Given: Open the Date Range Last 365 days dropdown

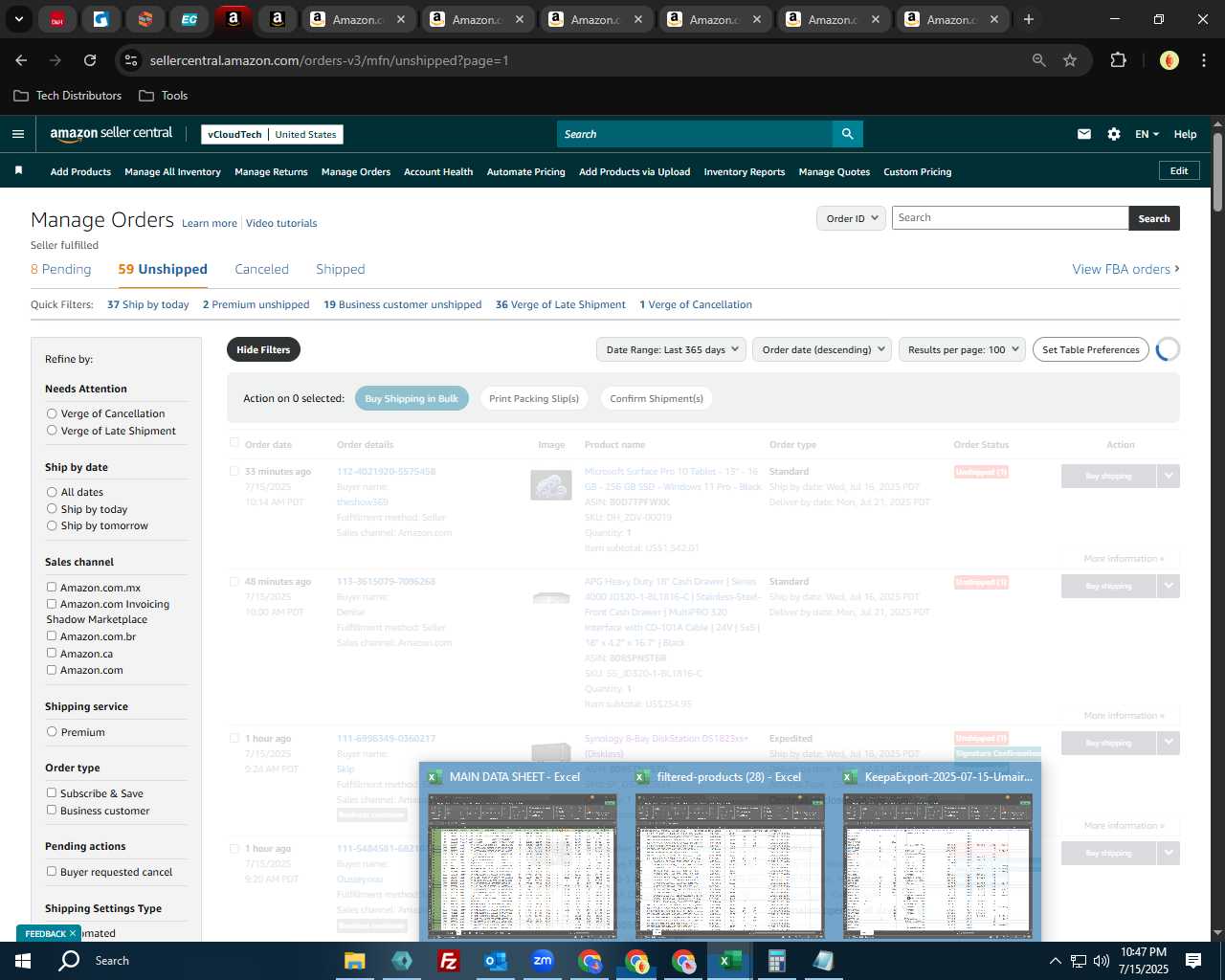Looking at the screenshot, I should tap(672, 349).
